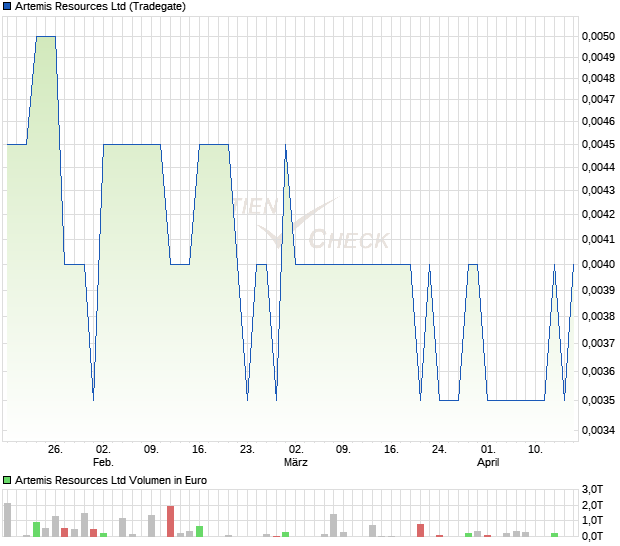This screenshot has width=620, height=546.
Task: Click the 1,0T volume axis label
Action: point(592,520)
